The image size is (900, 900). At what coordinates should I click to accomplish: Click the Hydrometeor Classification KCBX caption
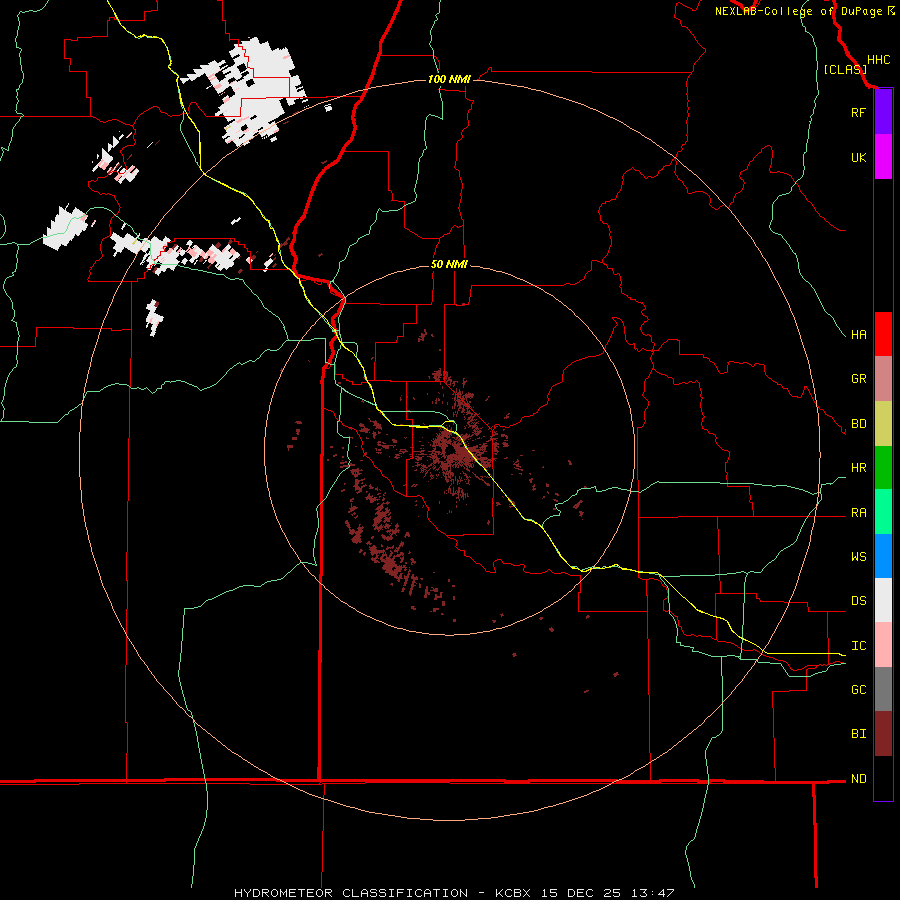454,893
